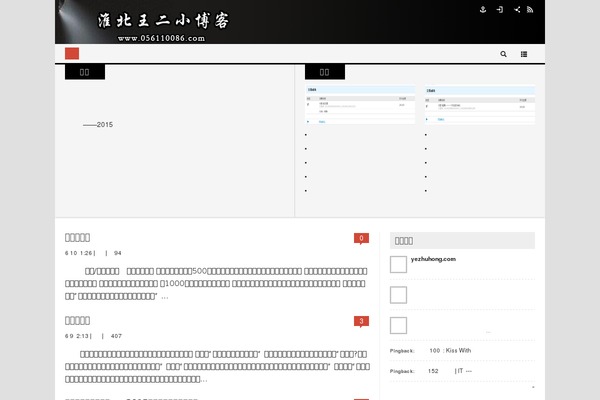Open the right featured thumbnail image
Viewport: 600px width, 400px height.
(479, 105)
